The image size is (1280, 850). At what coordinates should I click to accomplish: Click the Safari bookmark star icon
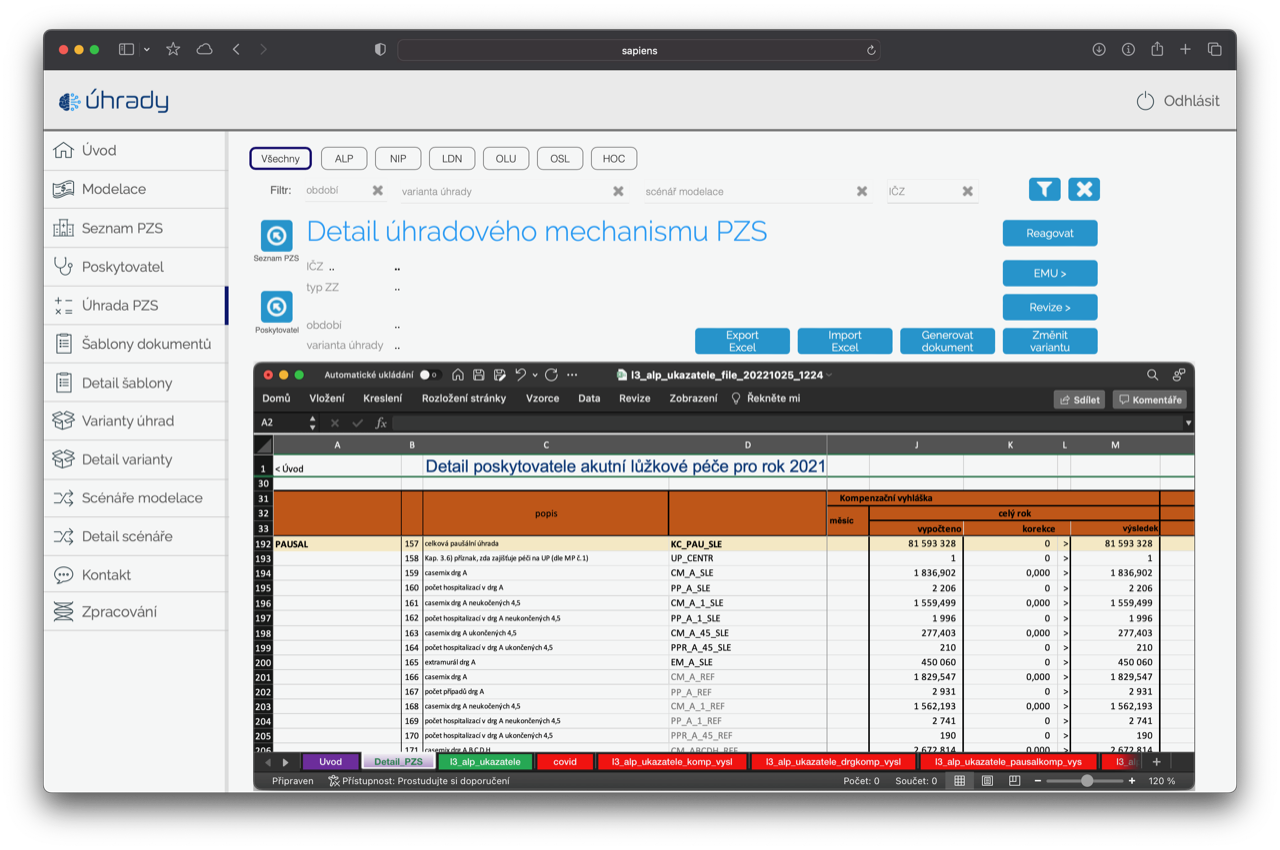[x=173, y=49]
